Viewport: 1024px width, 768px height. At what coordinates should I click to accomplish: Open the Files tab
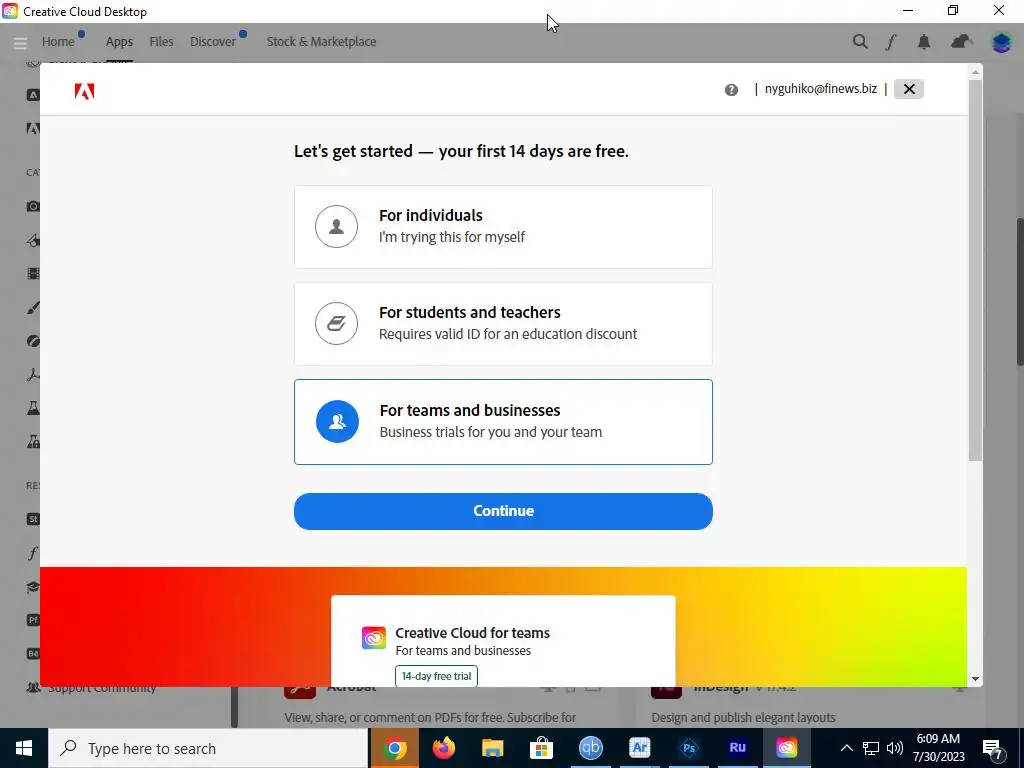161,42
